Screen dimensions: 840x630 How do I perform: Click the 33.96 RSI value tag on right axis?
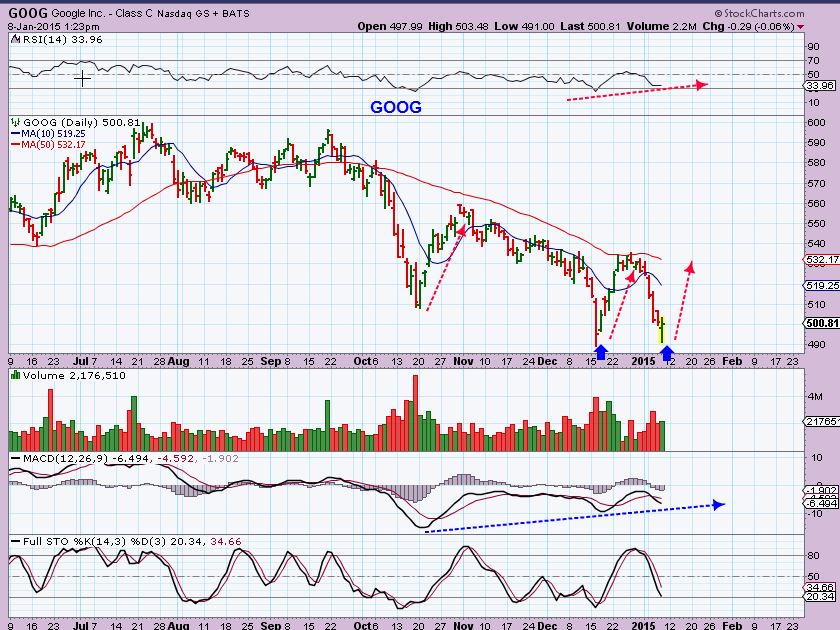[x=820, y=86]
